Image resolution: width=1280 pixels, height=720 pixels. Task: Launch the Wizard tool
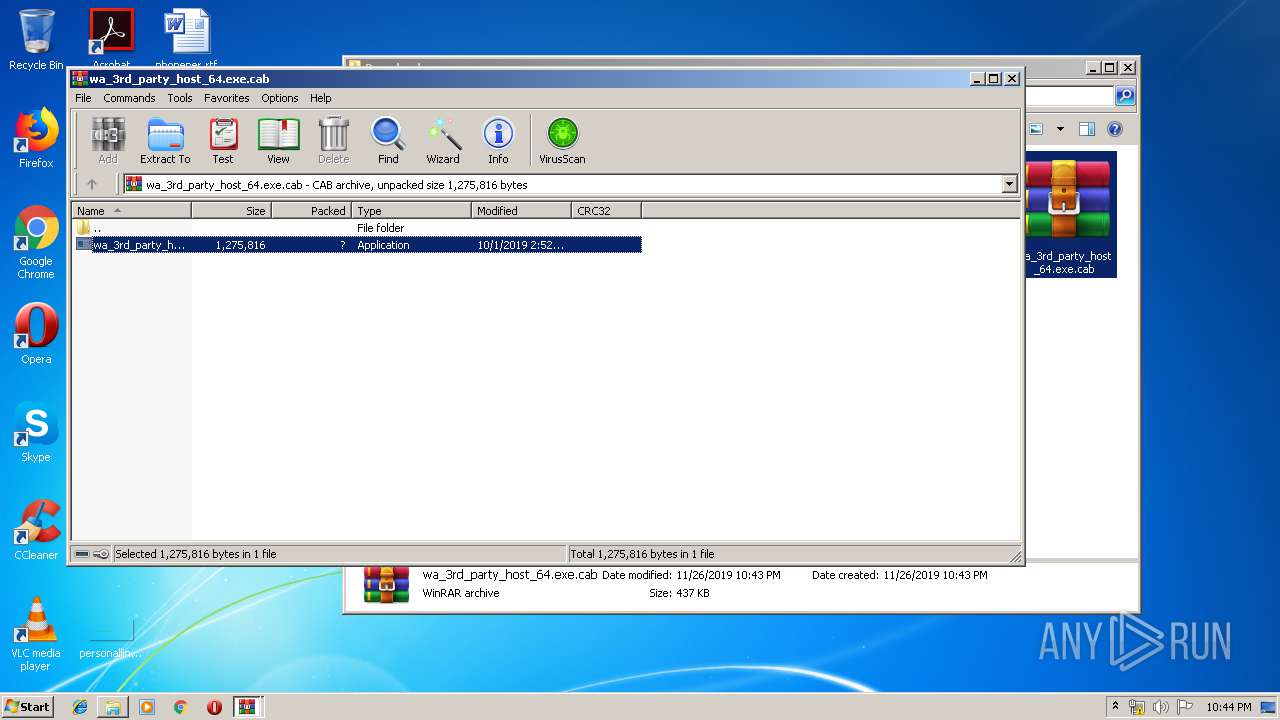[x=443, y=141]
